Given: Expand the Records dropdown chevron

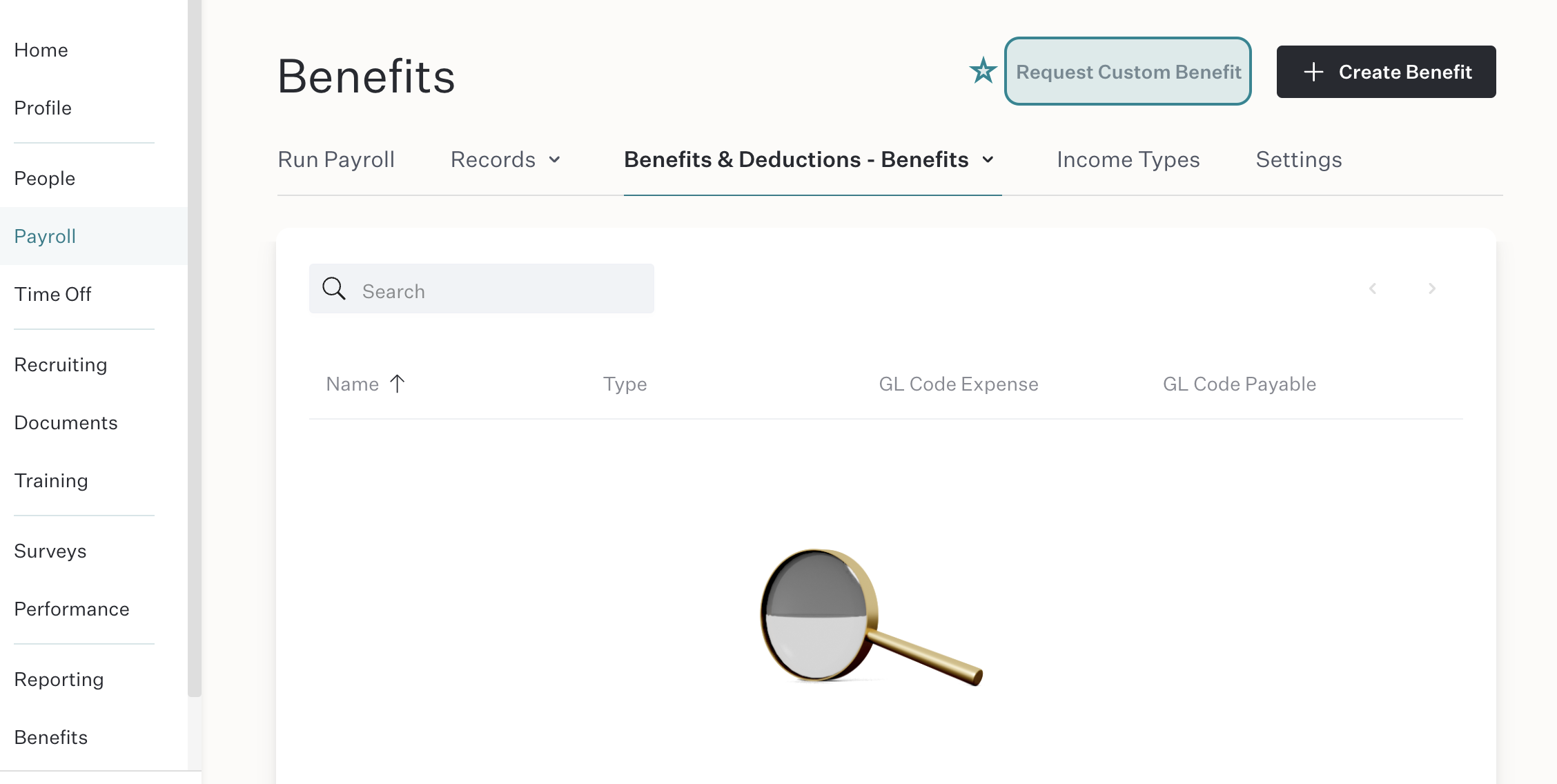Looking at the screenshot, I should 555,160.
